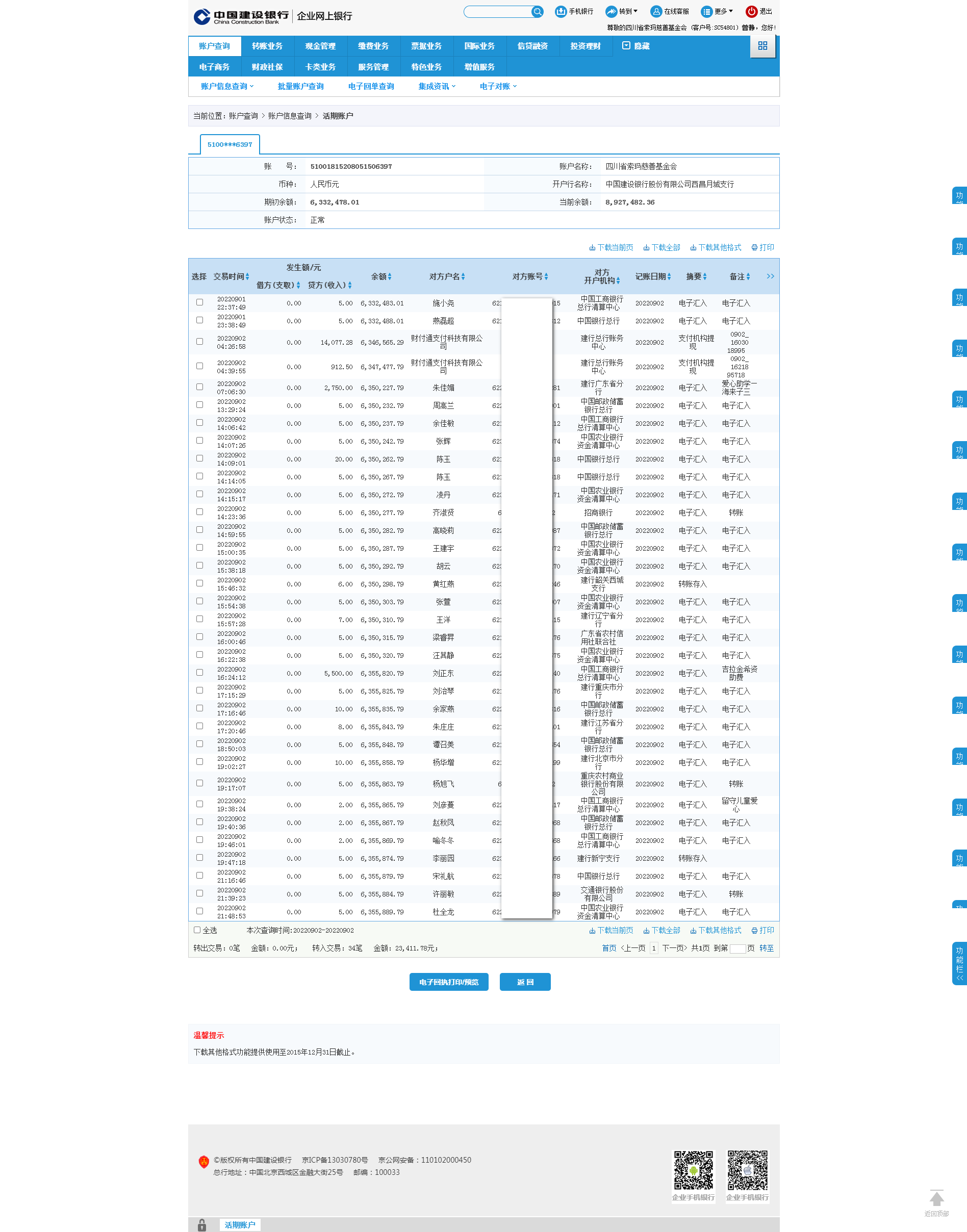The width and height of the screenshot is (967, 1232).
Task: Check the row for 燕磊超 transaction
Action: tap(199, 320)
